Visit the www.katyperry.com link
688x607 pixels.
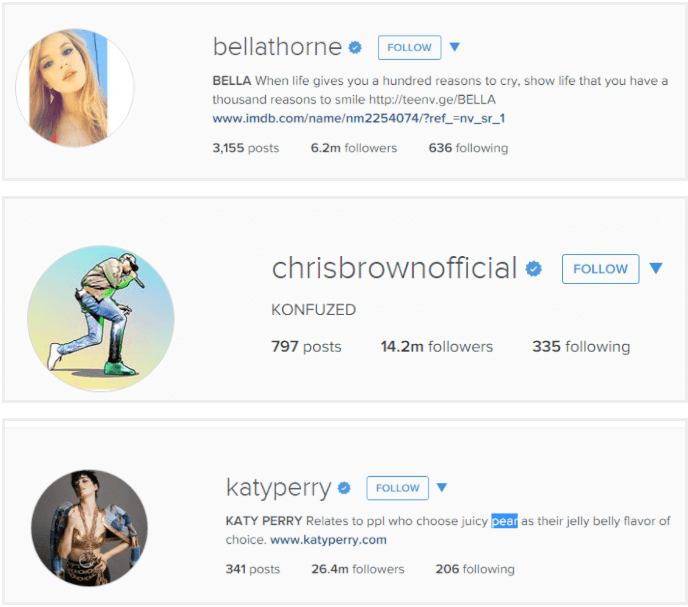(x=328, y=539)
